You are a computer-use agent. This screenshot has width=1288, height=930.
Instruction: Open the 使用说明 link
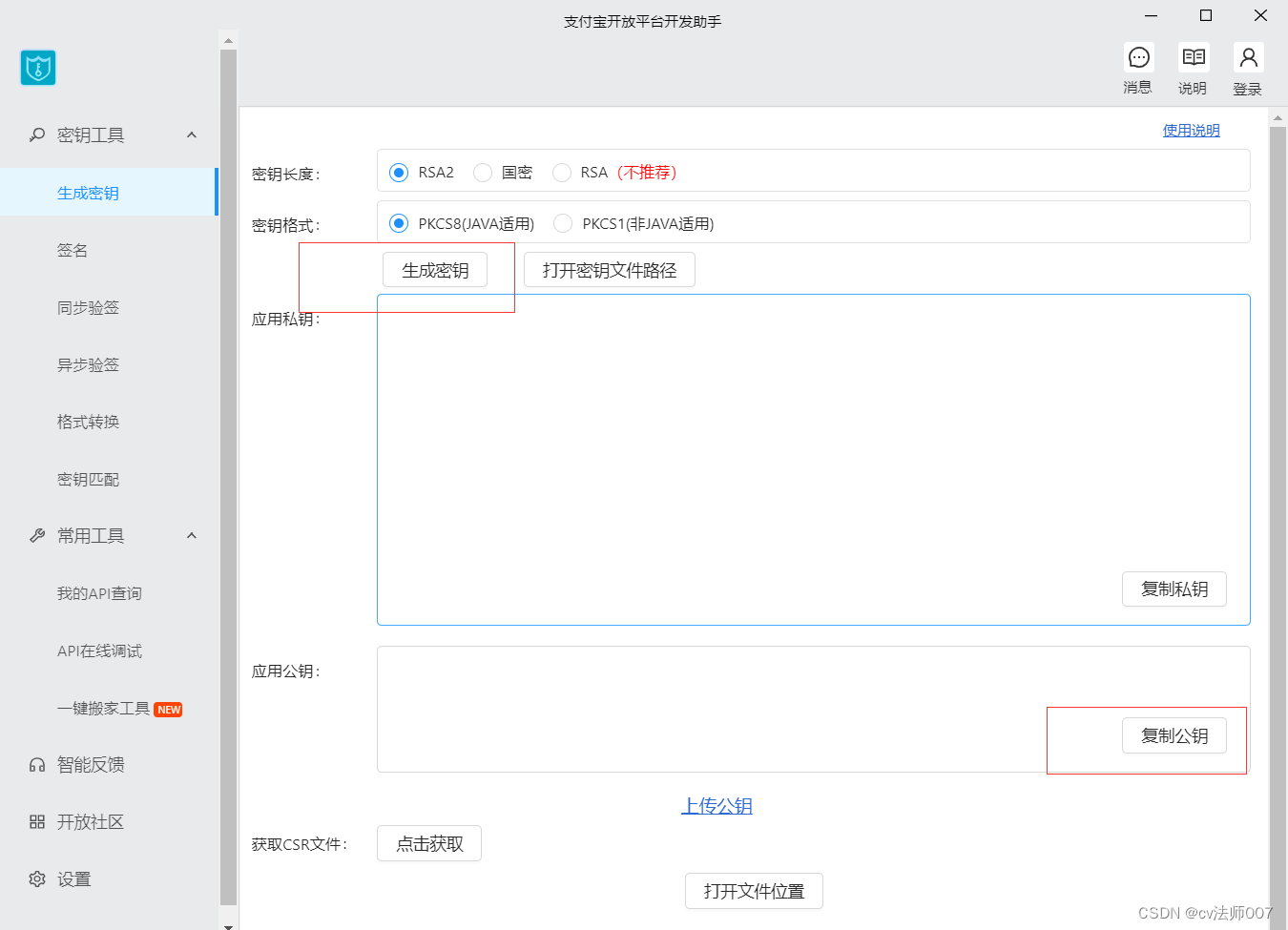pyautogui.click(x=1191, y=131)
